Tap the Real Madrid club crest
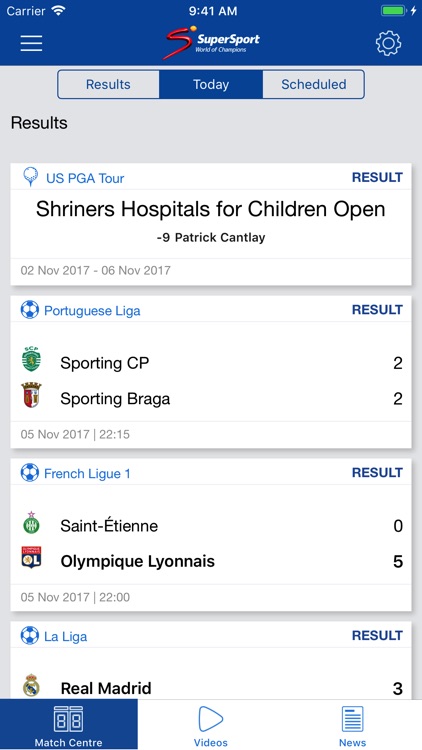The image size is (422, 750). point(32,685)
